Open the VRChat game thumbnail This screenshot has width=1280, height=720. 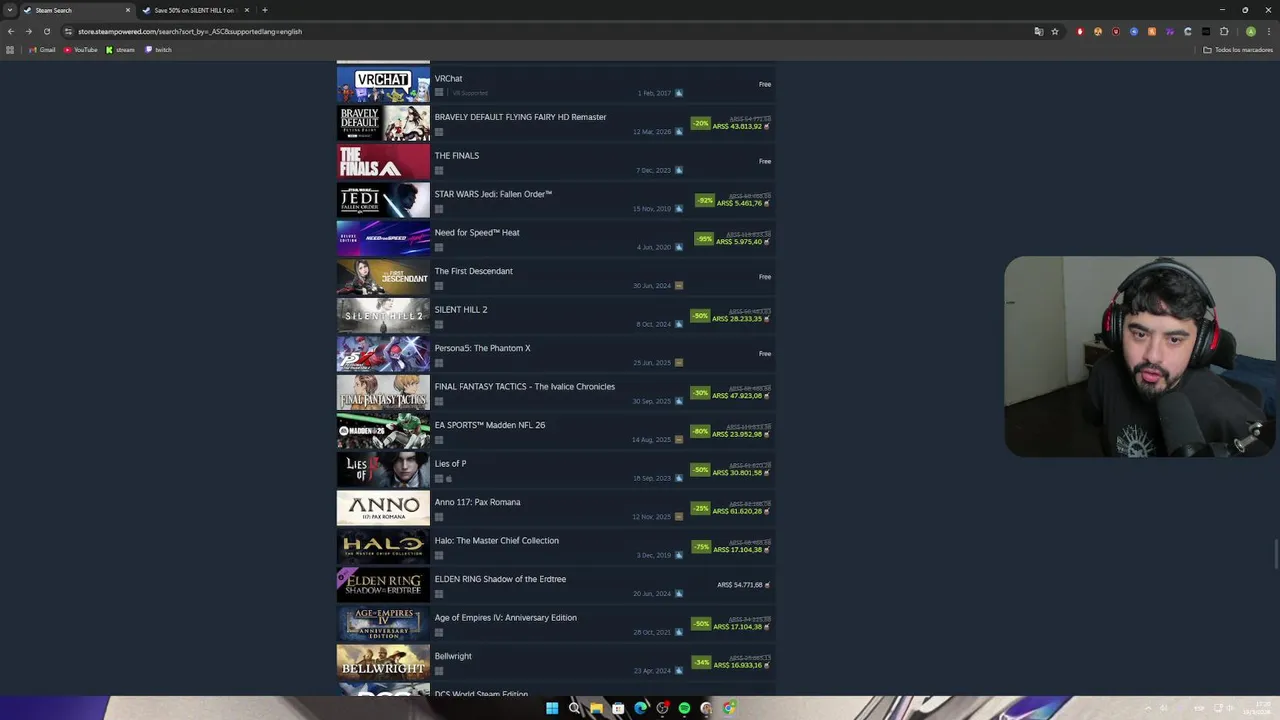point(383,85)
